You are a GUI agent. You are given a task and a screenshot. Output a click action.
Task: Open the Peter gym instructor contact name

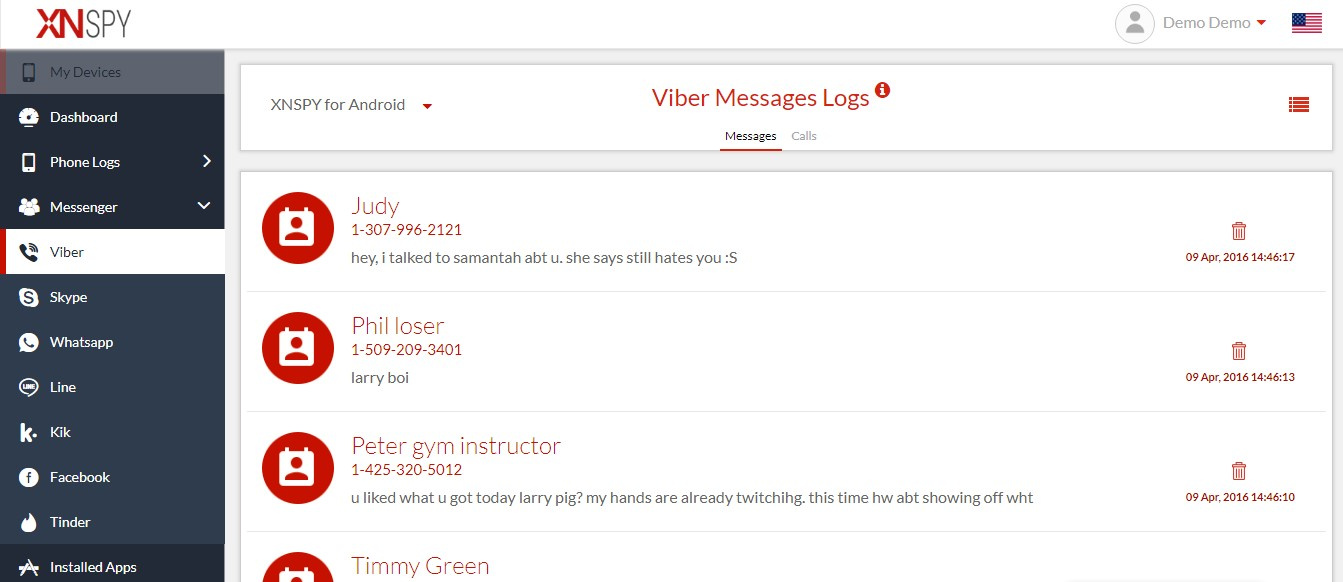[x=456, y=446]
